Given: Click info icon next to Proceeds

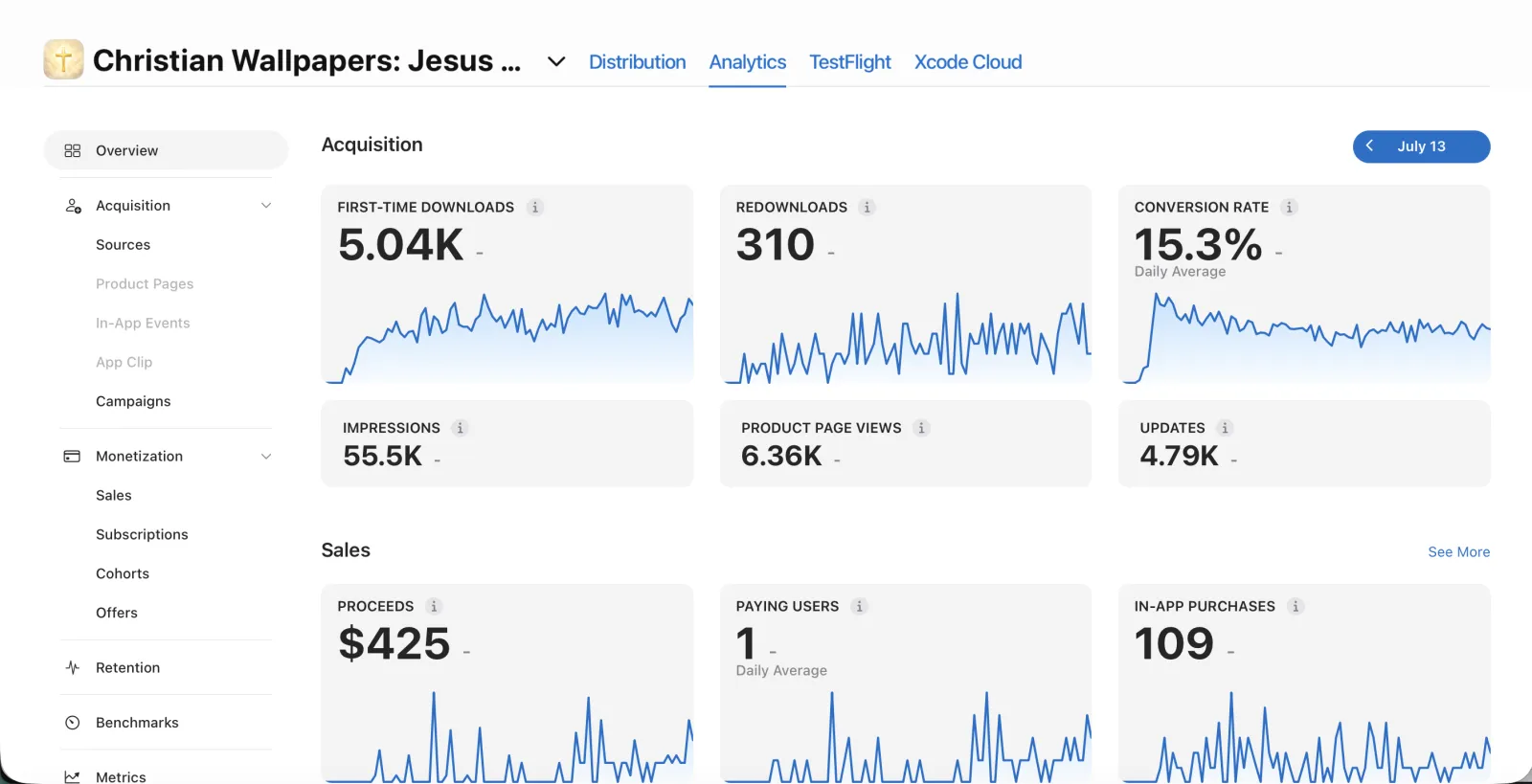Looking at the screenshot, I should click(434, 606).
